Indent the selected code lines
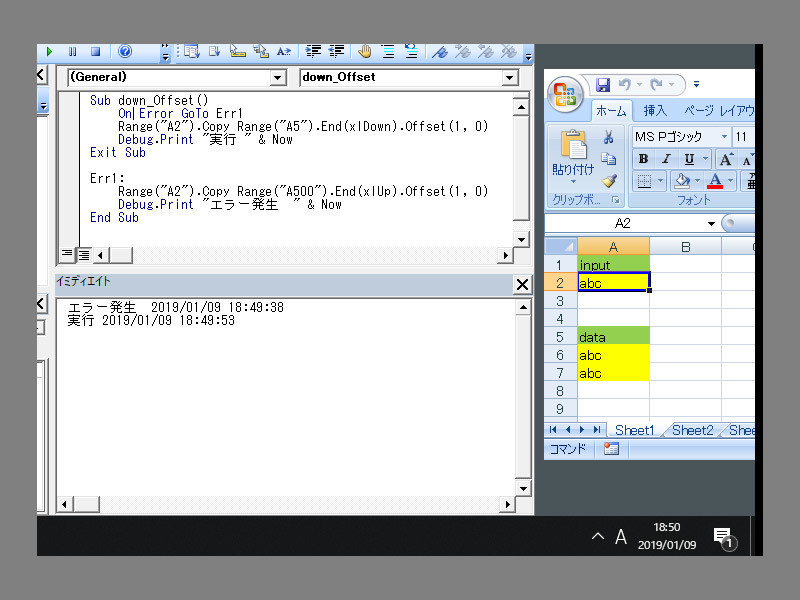Screen dimensions: 800x600 coord(313,52)
